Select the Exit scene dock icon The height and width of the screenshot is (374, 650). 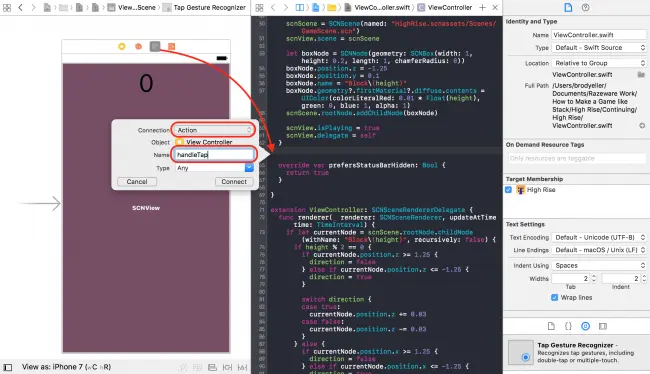[171, 46]
